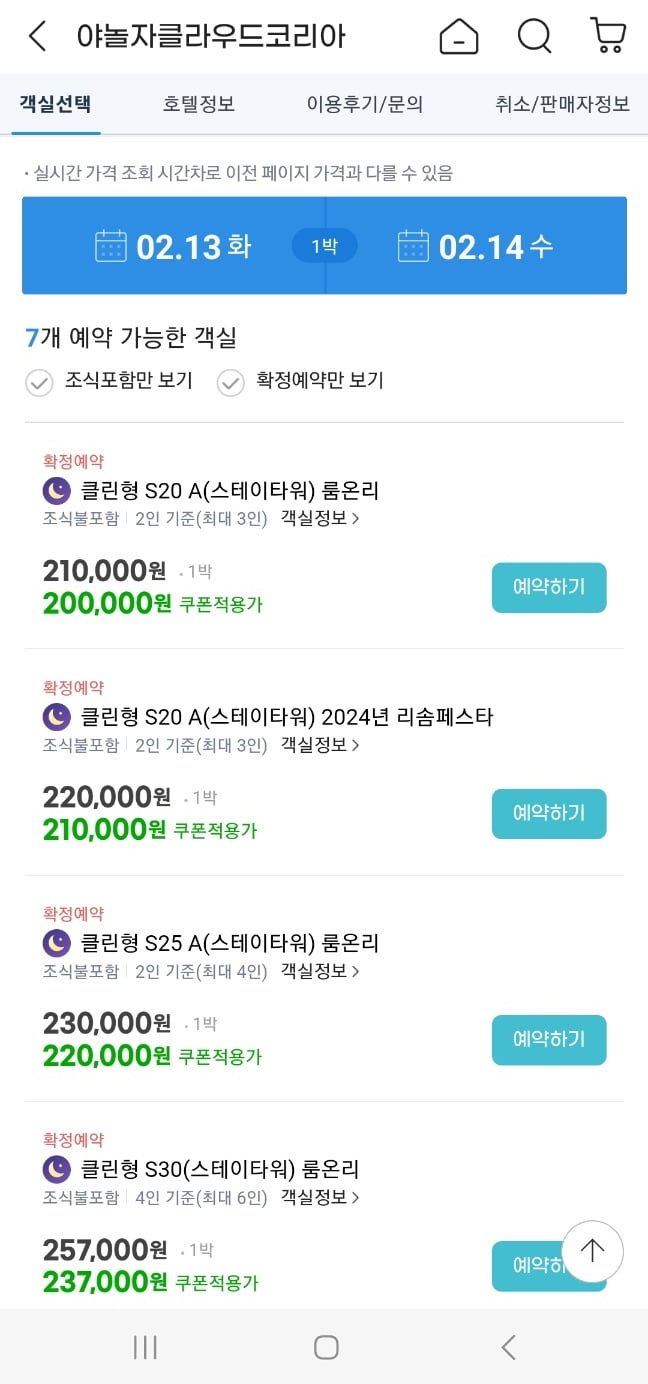Open the shopping cart icon
Screen dimensions: 648x1384
[608, 36]
